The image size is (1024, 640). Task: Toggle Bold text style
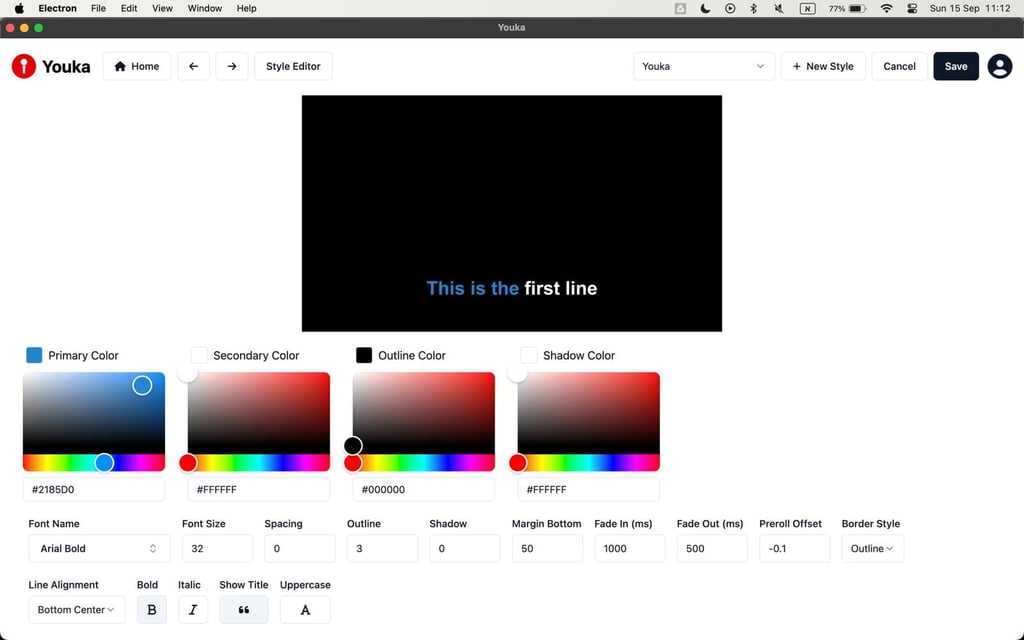pyautogui.click(x=152, y=609)
